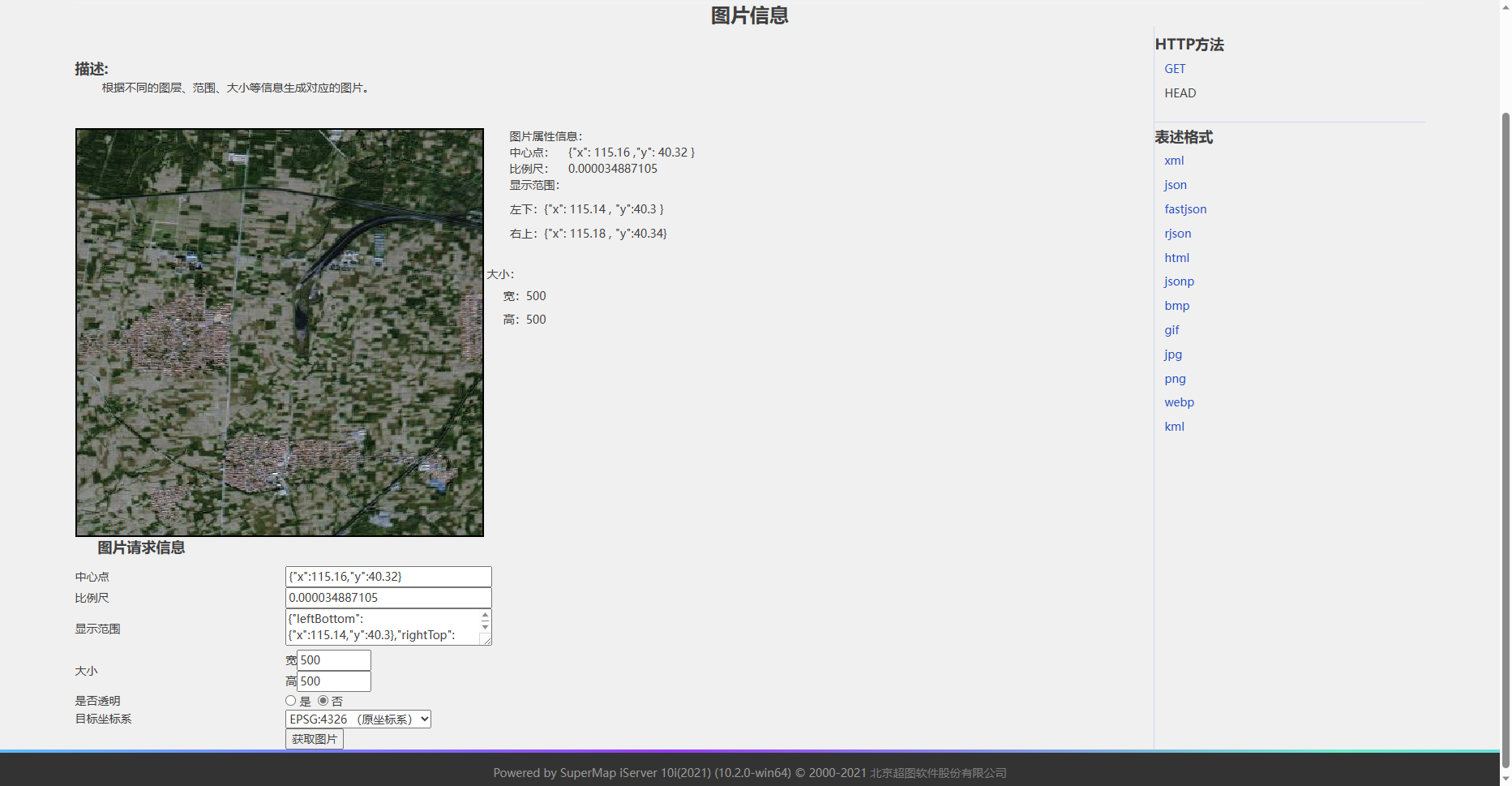Open the bmp format link

1177,306
